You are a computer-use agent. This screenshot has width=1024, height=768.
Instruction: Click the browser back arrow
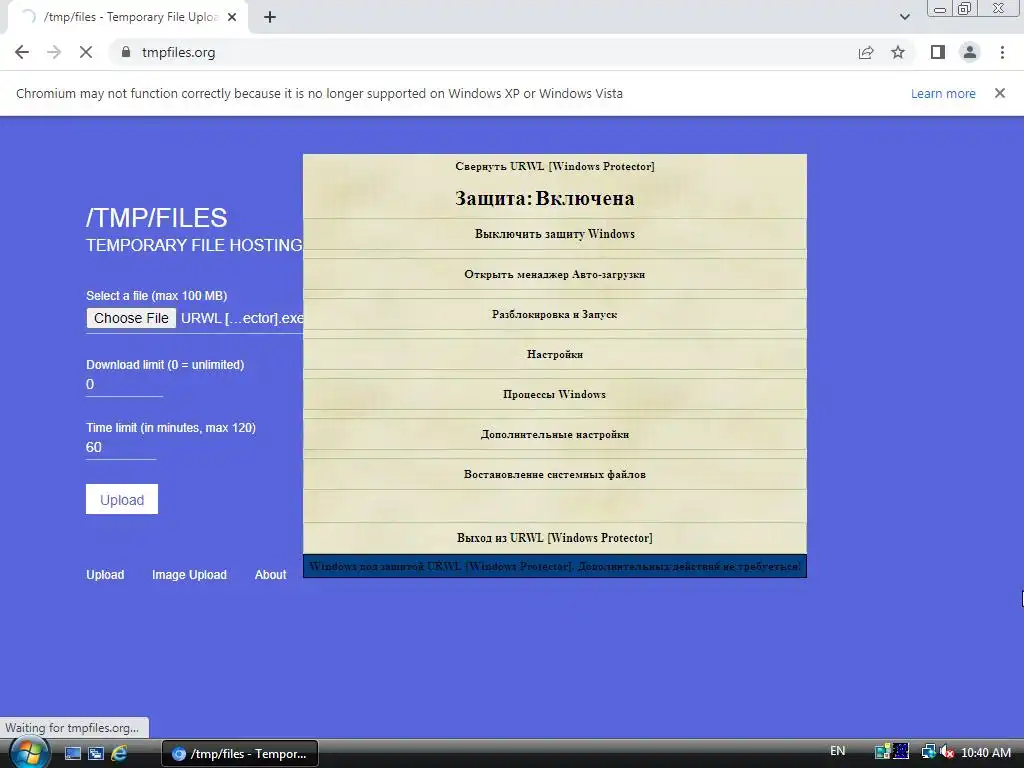(x=22, y=52)
